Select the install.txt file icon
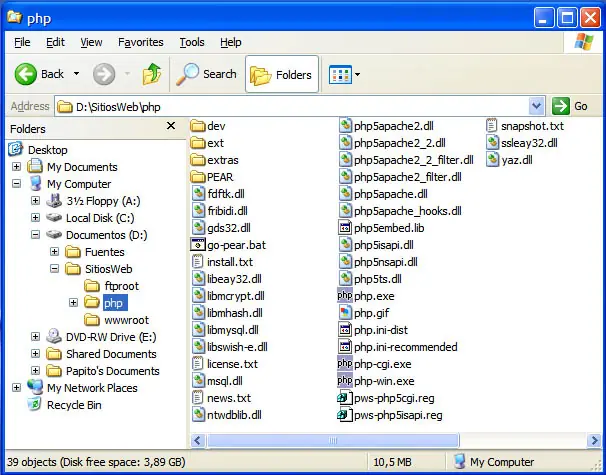606x475 pixels. coord(198,262)
